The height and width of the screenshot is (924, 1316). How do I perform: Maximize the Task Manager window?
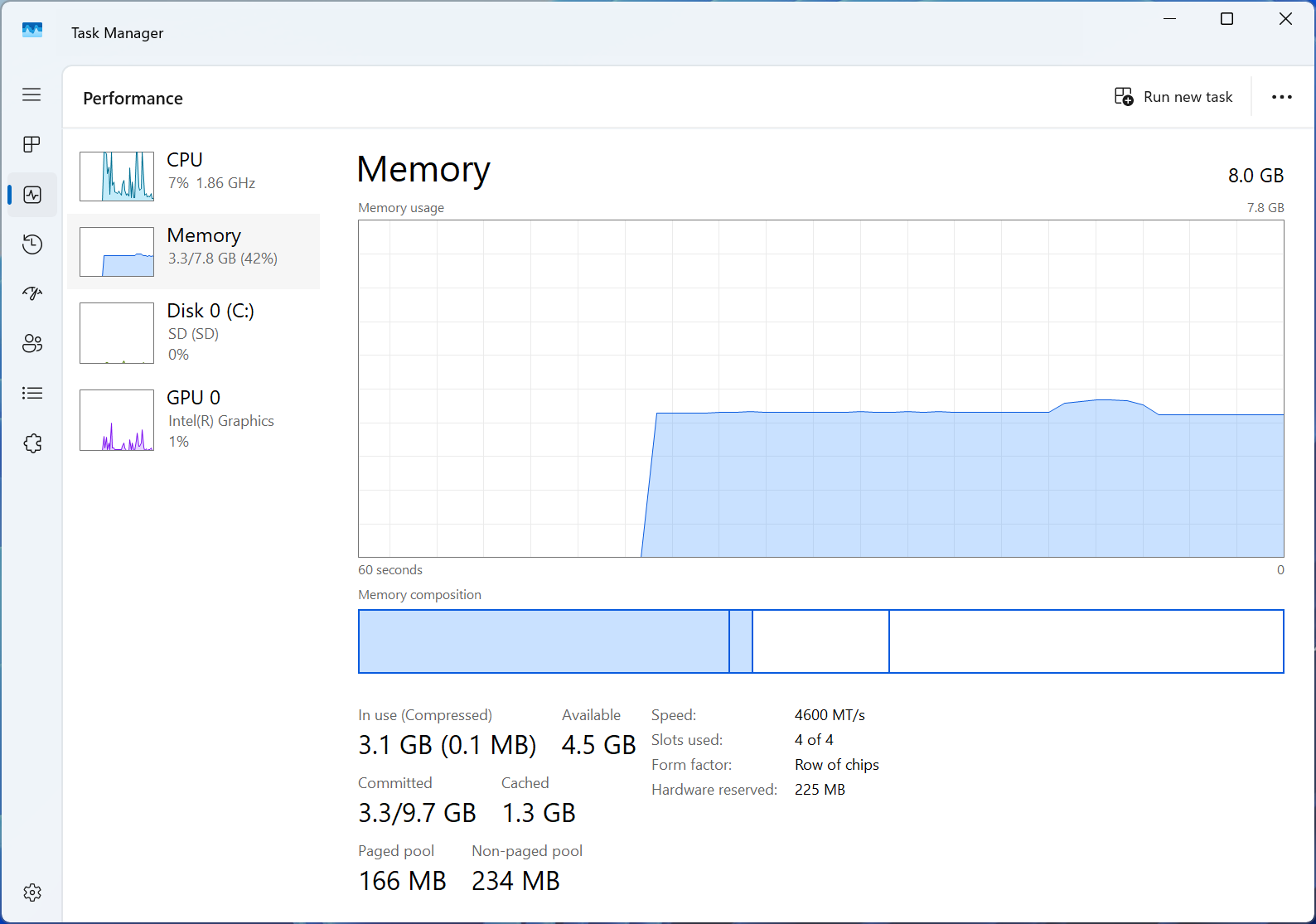click(1226, 19)
